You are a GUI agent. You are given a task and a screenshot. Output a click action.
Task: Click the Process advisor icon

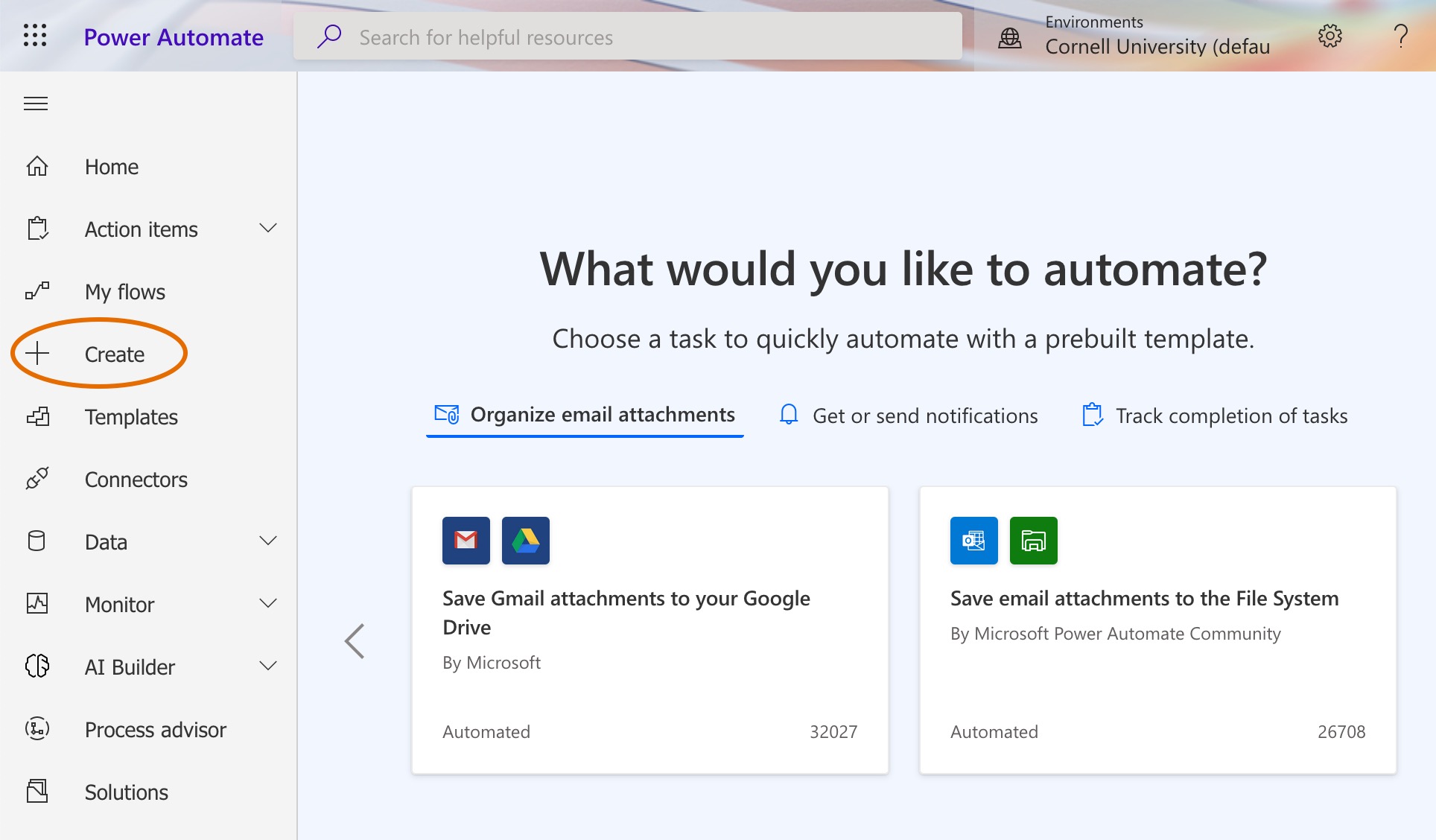tap(37, 728)
